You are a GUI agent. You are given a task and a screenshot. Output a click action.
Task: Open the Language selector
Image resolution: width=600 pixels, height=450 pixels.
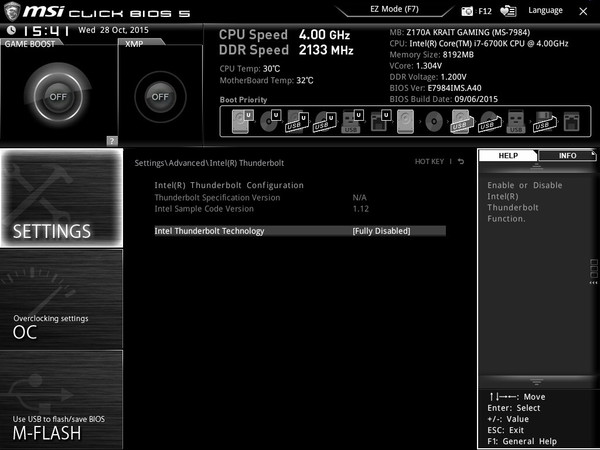[545, 10]
